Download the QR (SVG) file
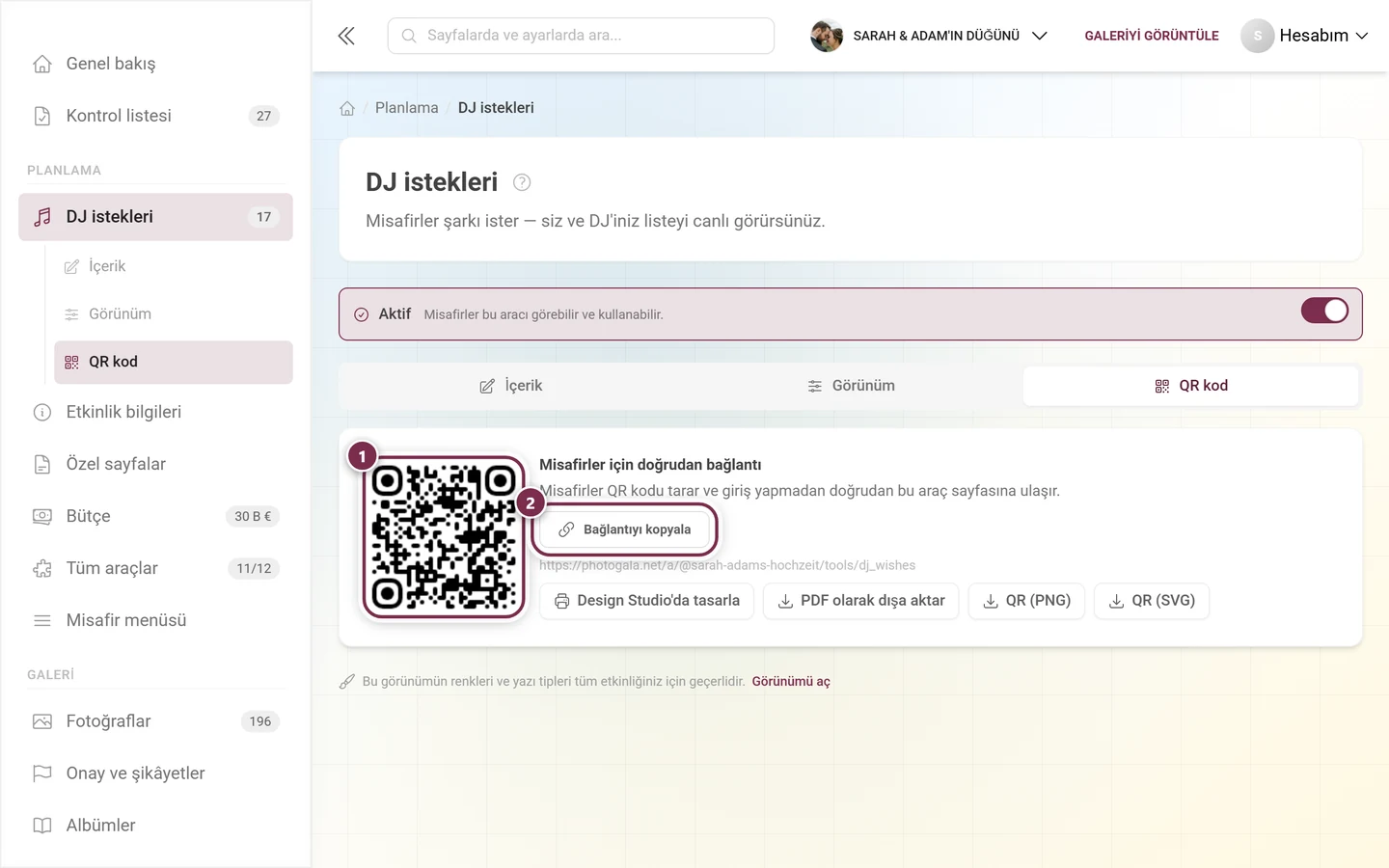This screenshot has height=868, width=1389. click(x=1152, y=601)
